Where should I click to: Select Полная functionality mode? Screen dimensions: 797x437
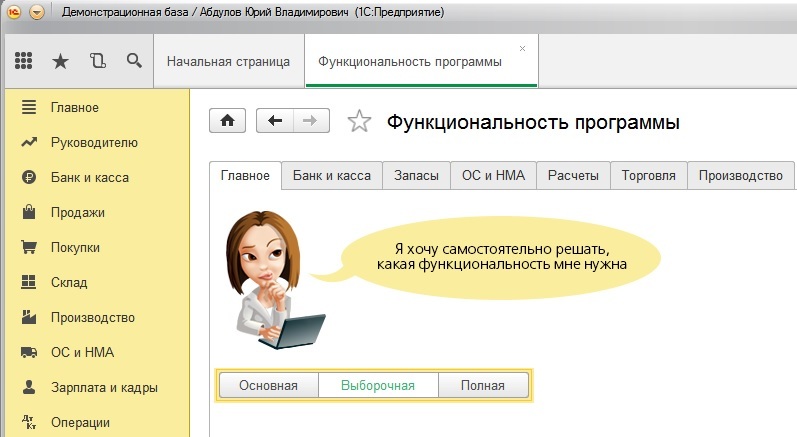pyautogui.click(x=483, y=386)
